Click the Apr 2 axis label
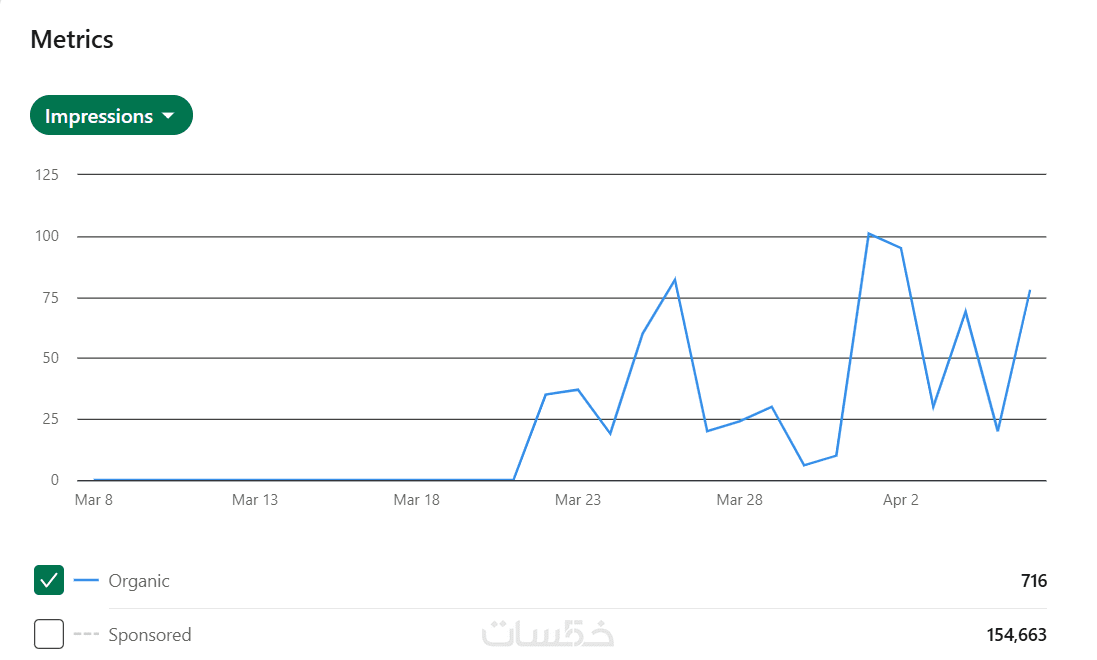The width and height of the screenshot is (1097, 660). click(x=901, y=500)
